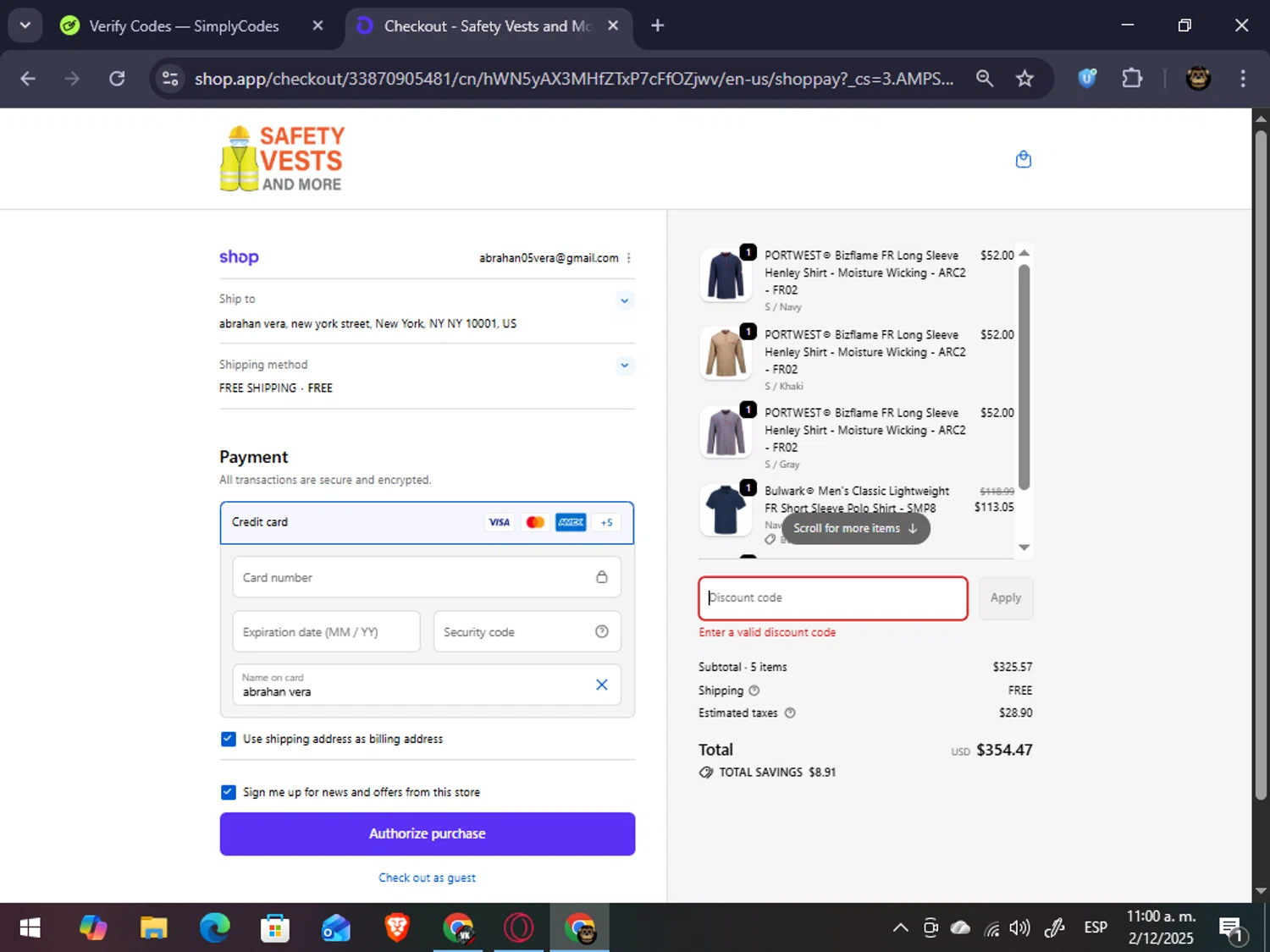
Task: Click the Visa card icon
Action: coord(499,522)
